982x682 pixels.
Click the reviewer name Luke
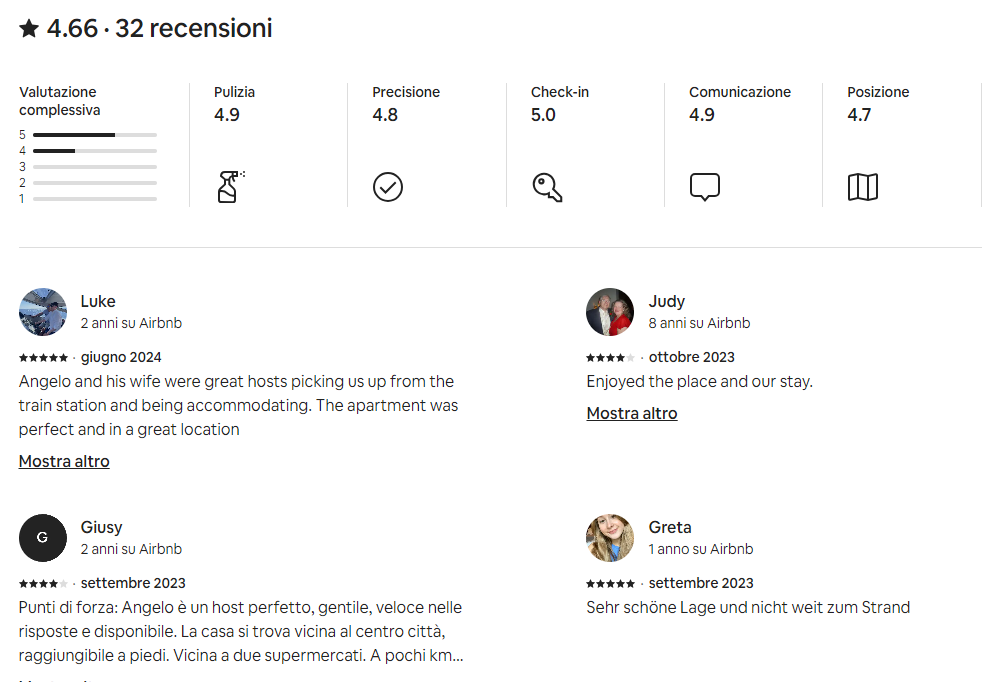(x=98, y=301)
